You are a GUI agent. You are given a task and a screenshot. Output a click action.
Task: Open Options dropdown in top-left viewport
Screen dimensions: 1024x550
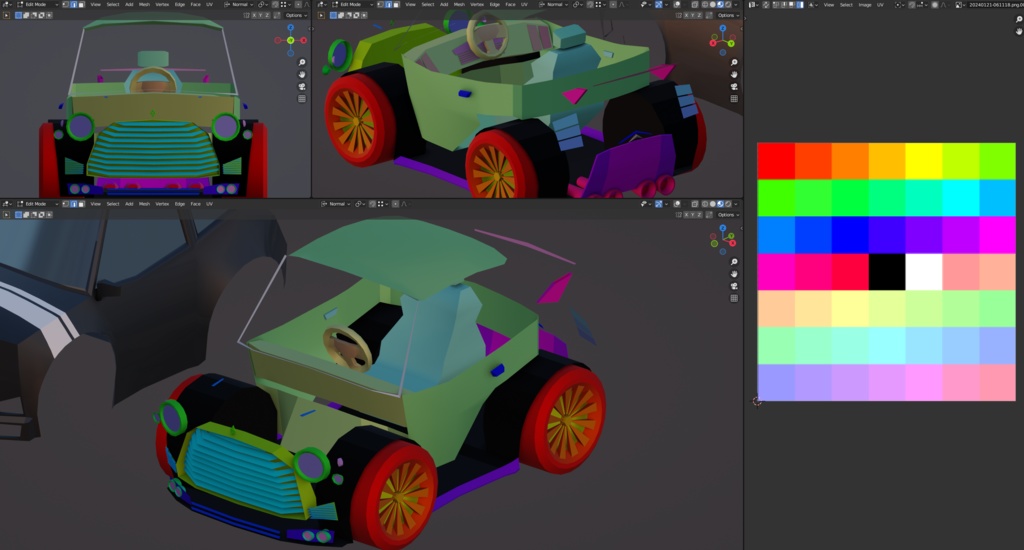pyautogui.click(x=296, y=15)
